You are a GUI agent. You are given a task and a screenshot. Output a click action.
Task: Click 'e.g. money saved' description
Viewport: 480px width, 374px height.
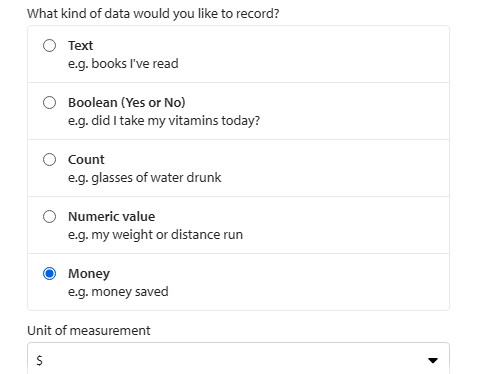pyautogui.click(x=118, y=292)
